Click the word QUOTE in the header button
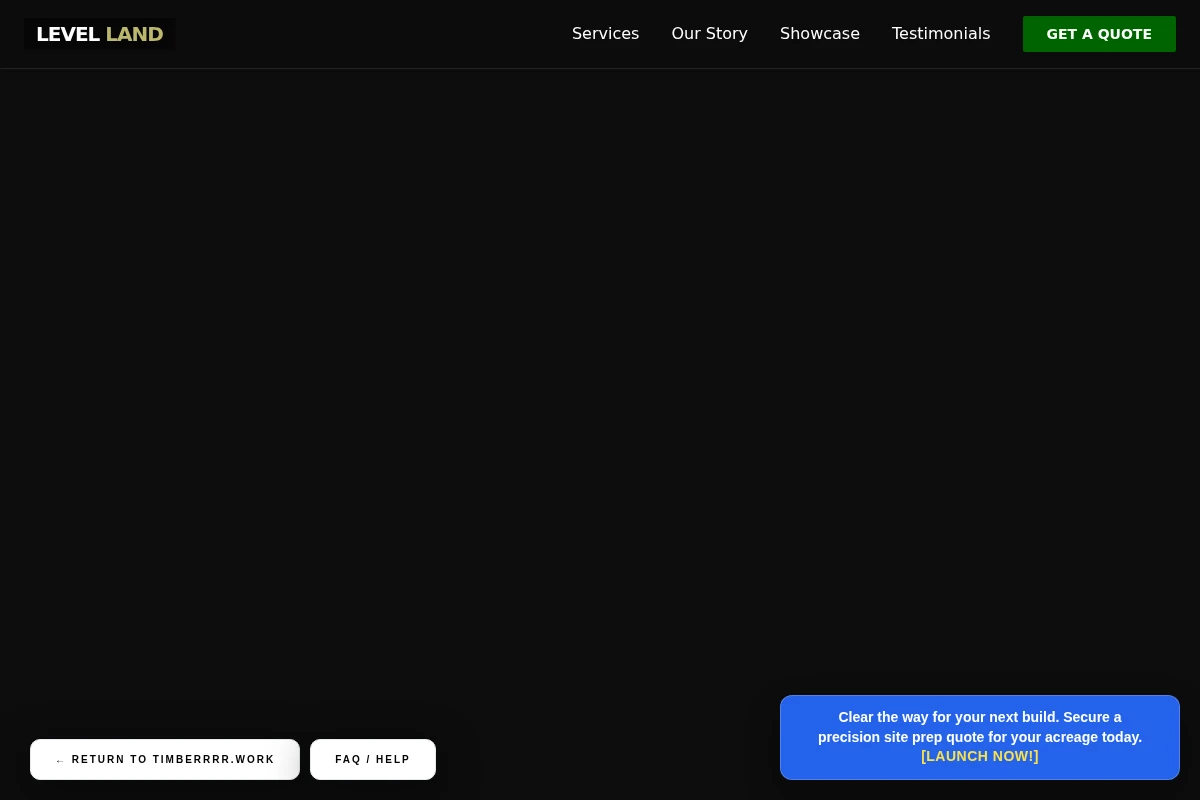This screenshot has width=1200, height=800. 1125,34
